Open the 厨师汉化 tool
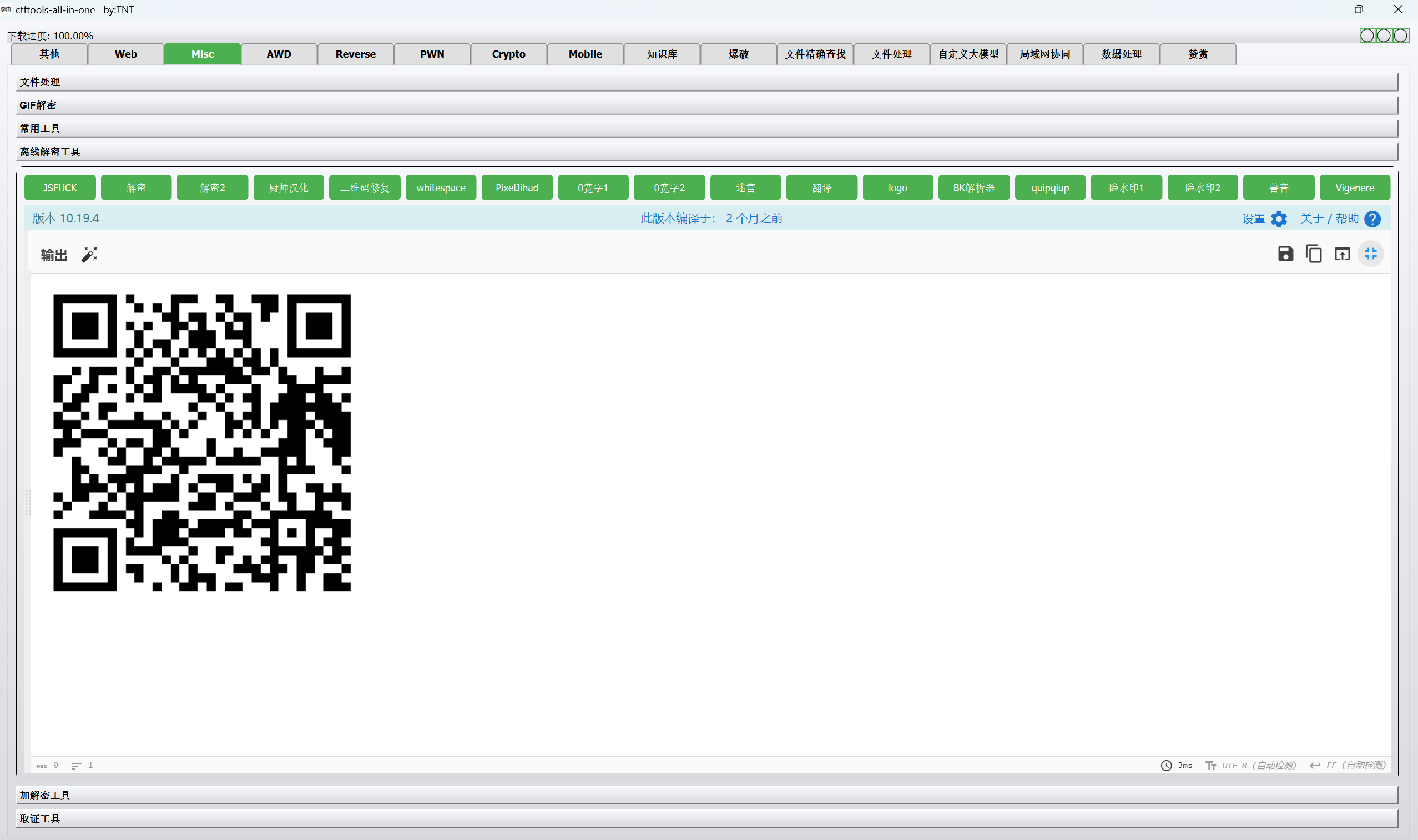1418x840 pixels. tap(289, 188)
